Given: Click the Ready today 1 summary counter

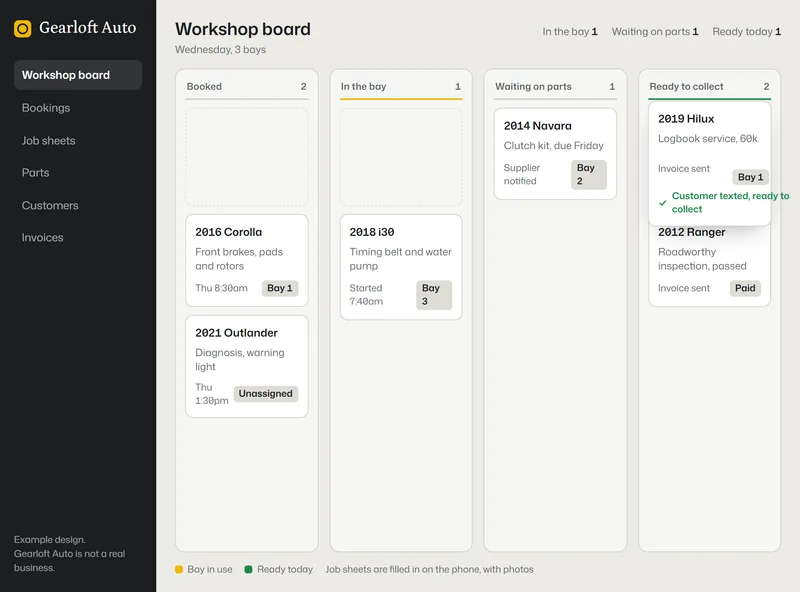Looking at the screenshot, I should tap(747, 32).
